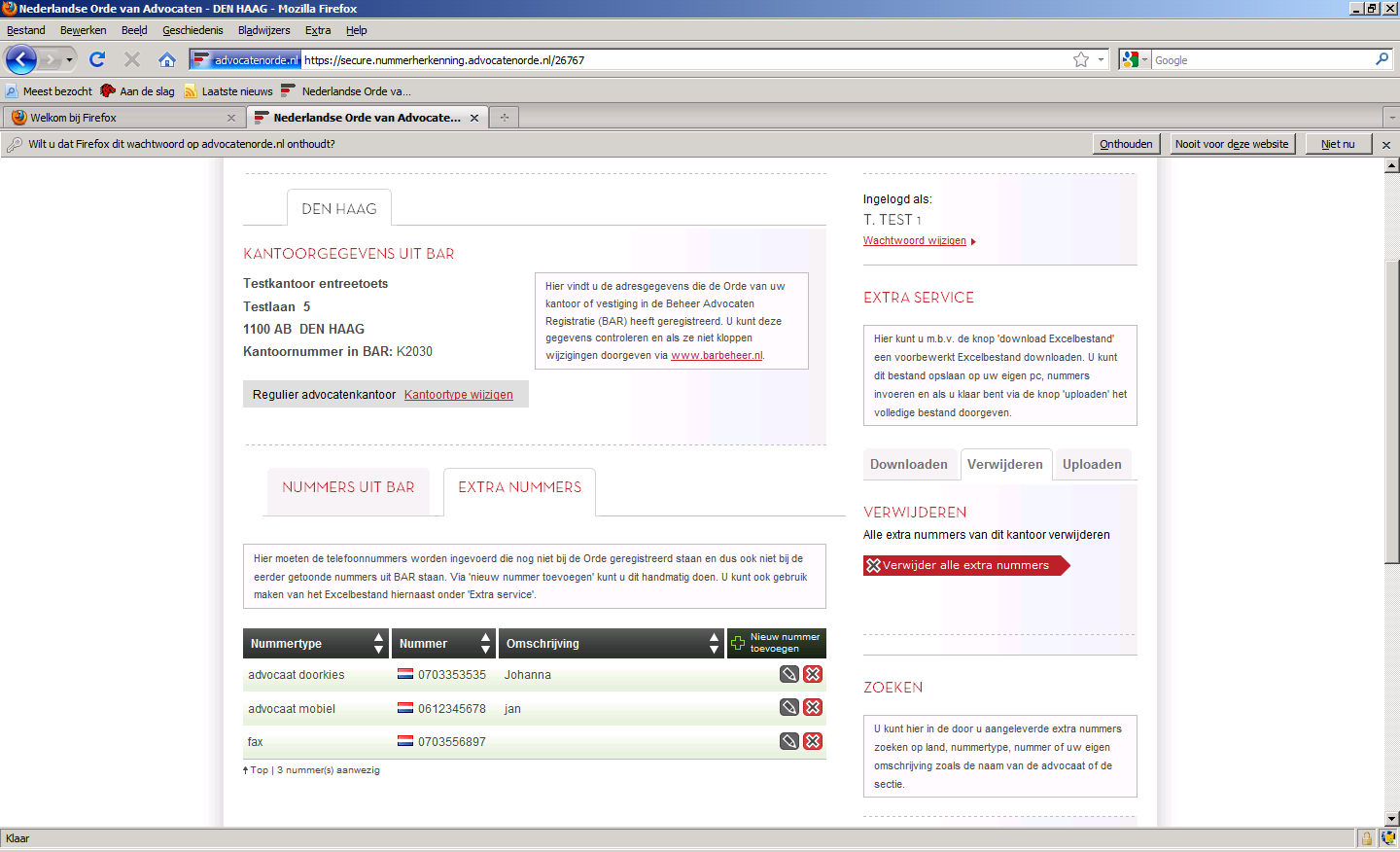
Task: Delete the Johanna number row
Action: pos(813,674)
